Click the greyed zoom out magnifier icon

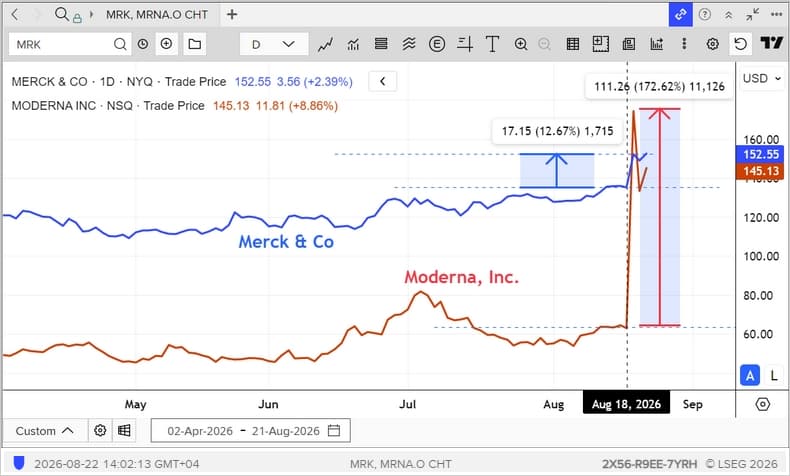click(544, 44)
